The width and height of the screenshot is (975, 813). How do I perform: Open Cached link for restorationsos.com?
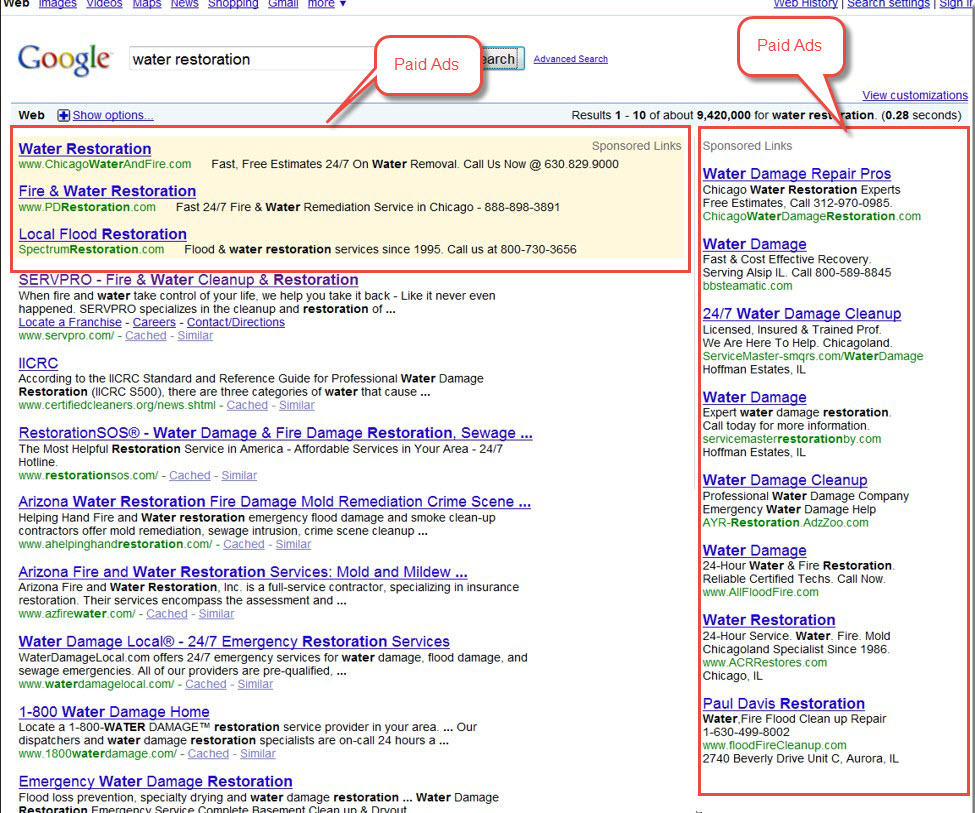[x=190, y=475]
